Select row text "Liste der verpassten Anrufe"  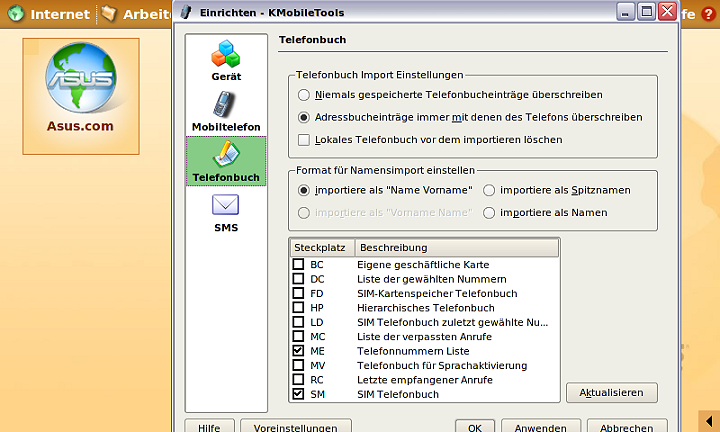(x=424, y=337)
